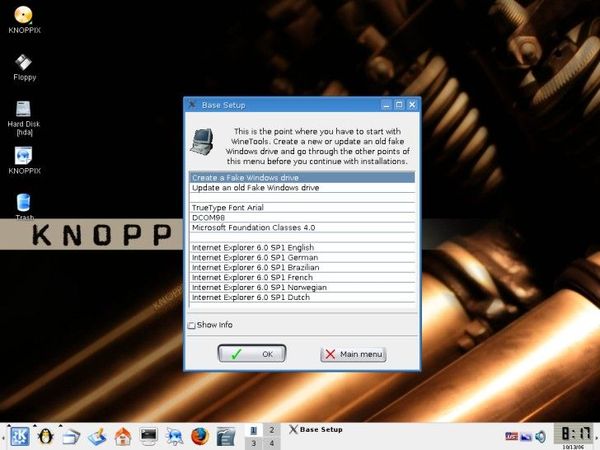Open the KNOPPIX CD desktop icon
The image size is (600, 450).
point(24,16)
